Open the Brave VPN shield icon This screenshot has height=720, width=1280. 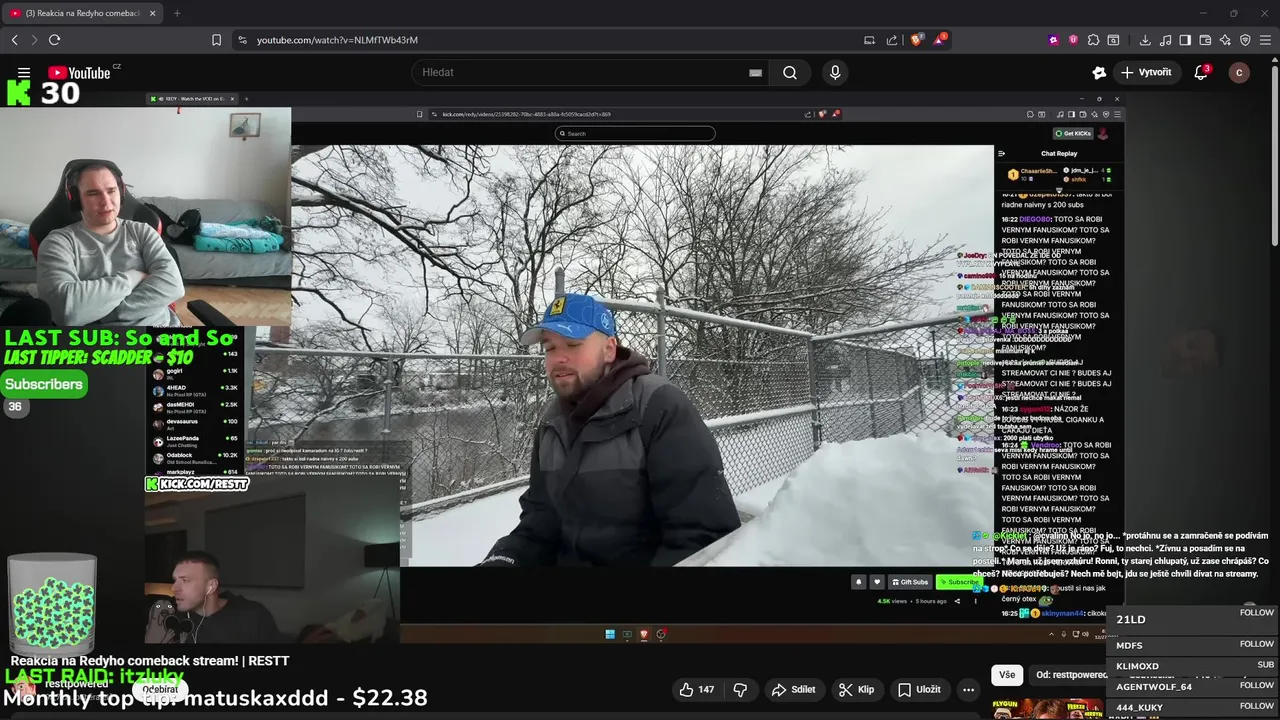click(x=1245, y=40)
